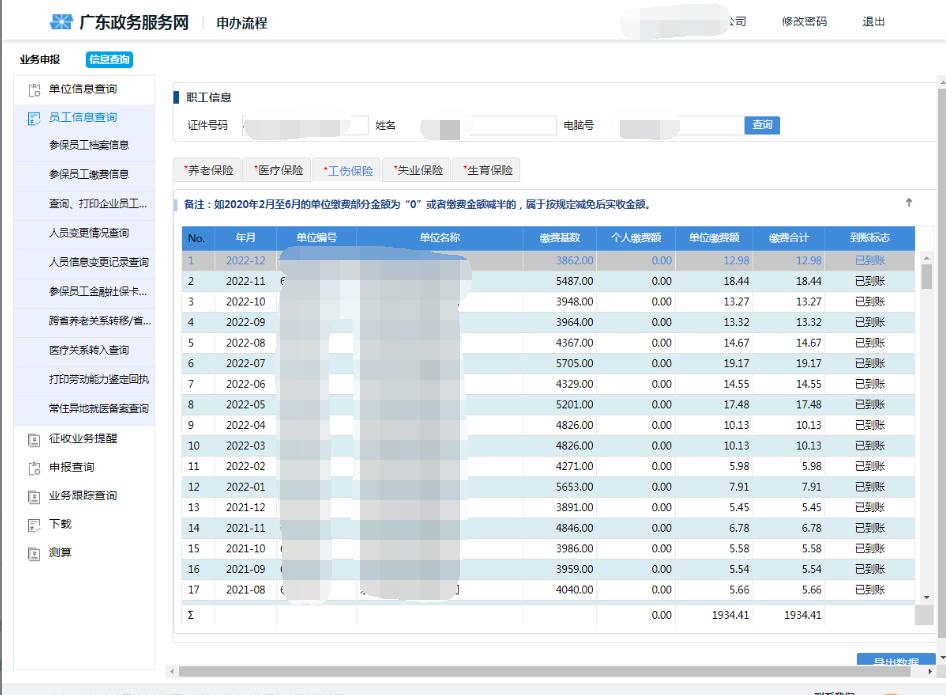946x695 pixels.
Task: Sort by the 缴费合计 column header
Action: pyautogui.click(x=789, y=238)
